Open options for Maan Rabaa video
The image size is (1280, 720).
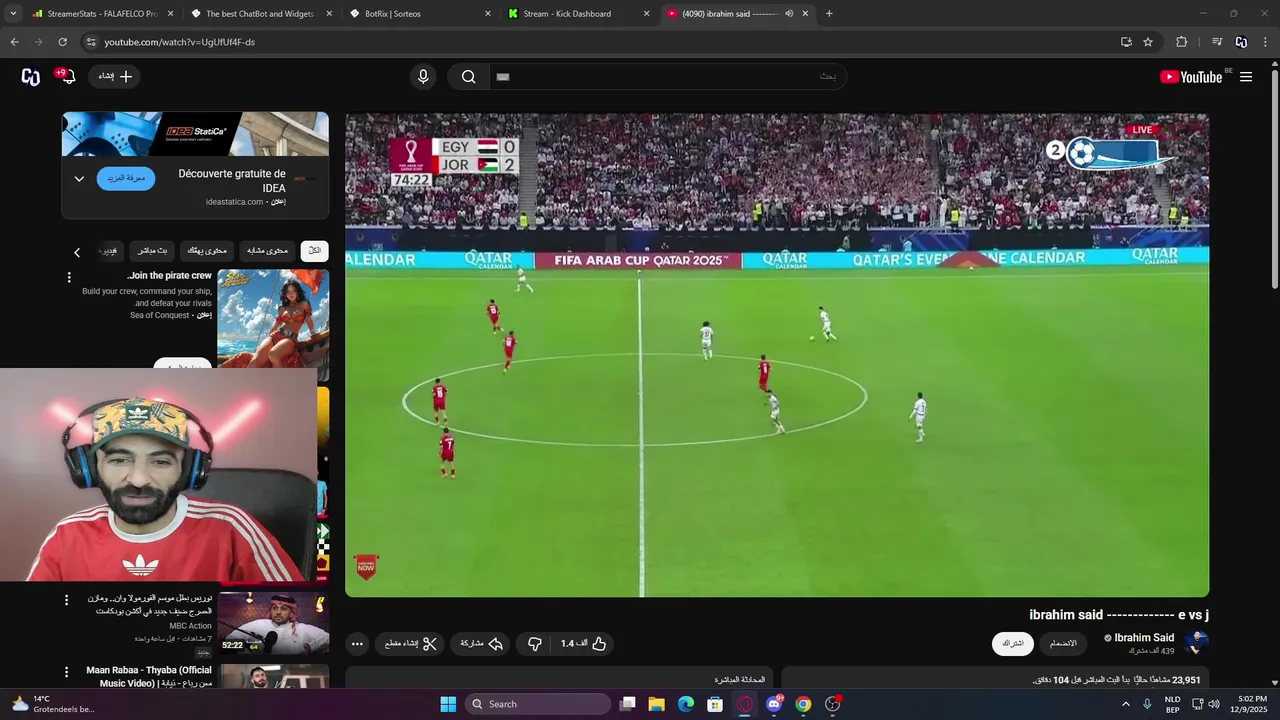coord(67,672)
